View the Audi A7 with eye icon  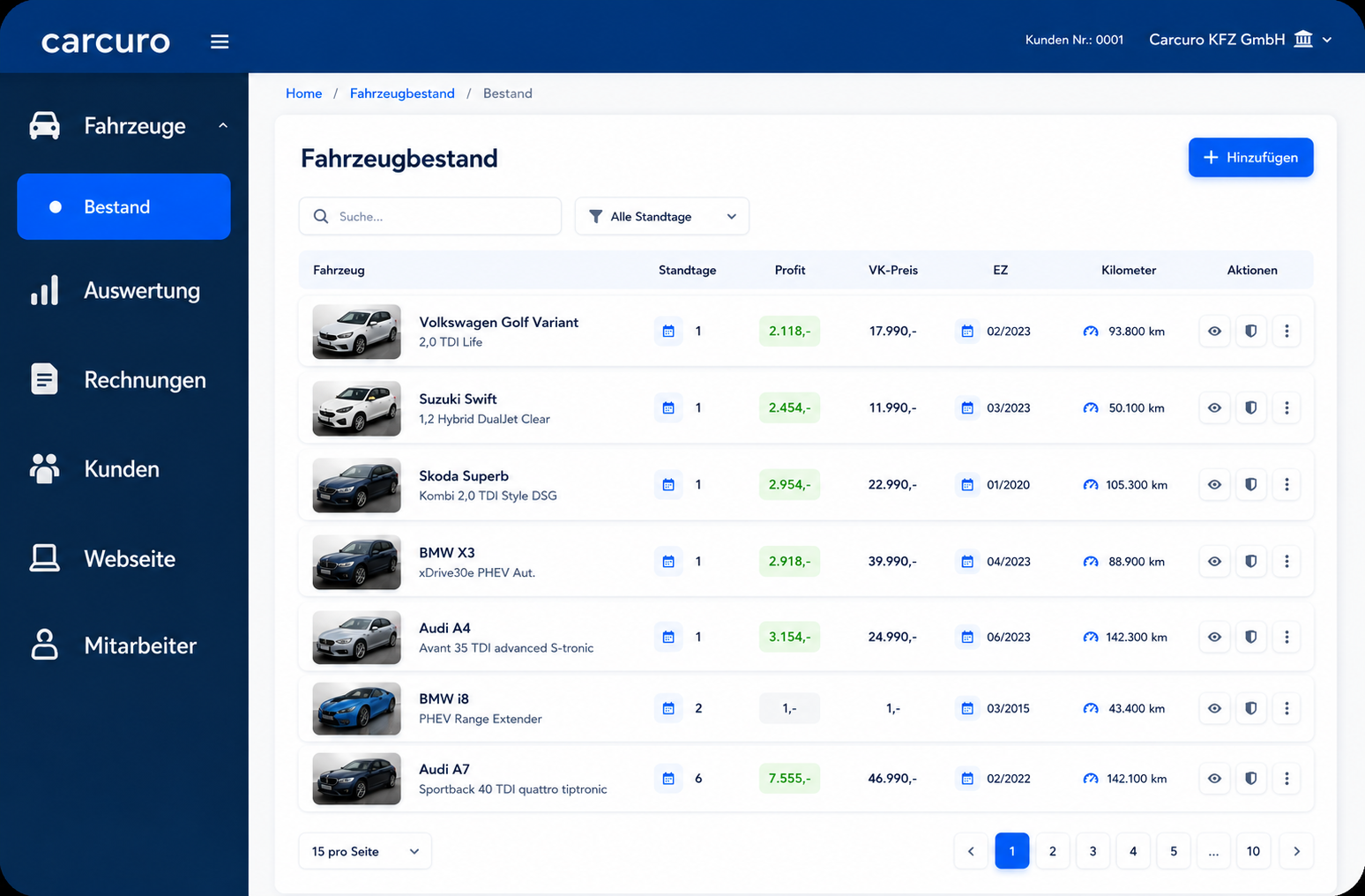(1214, 778)
